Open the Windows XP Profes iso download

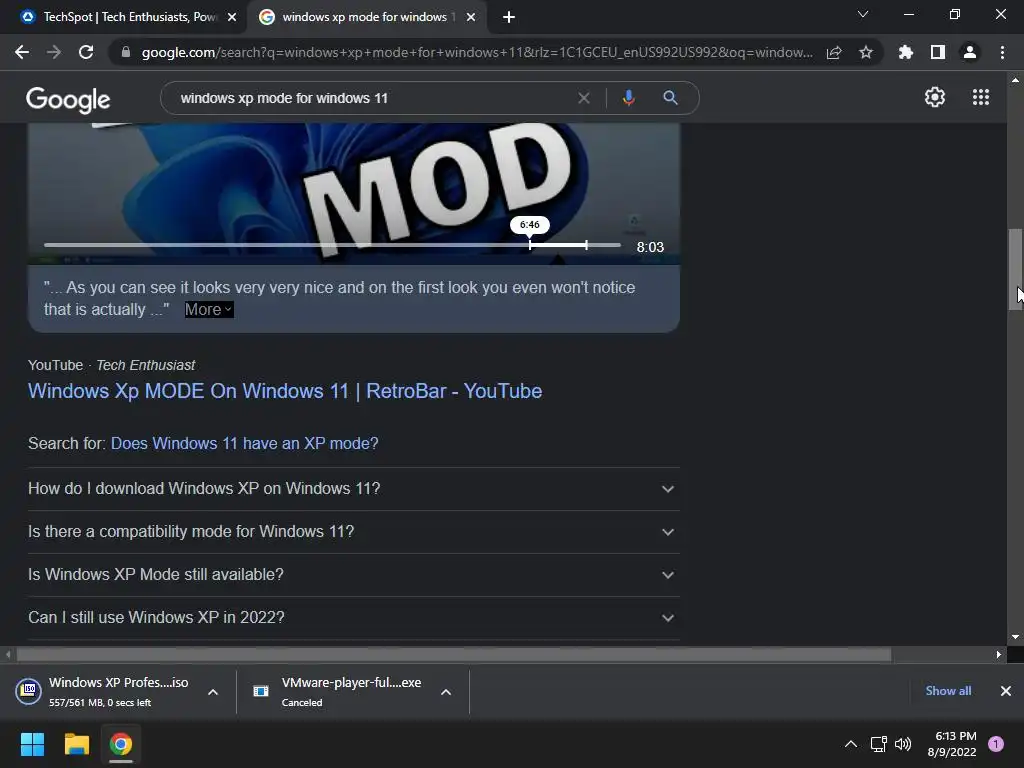(103, 692)
